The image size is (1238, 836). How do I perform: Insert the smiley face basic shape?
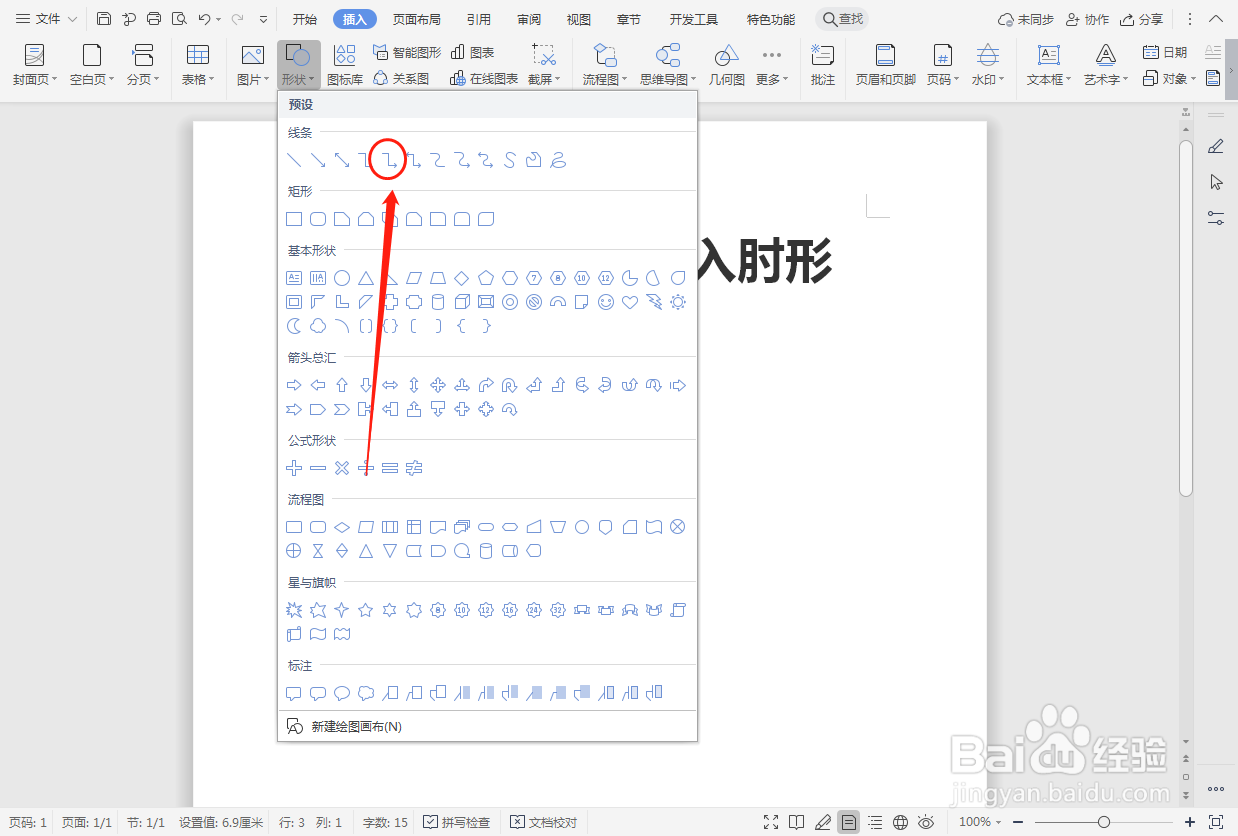(606, 302)
